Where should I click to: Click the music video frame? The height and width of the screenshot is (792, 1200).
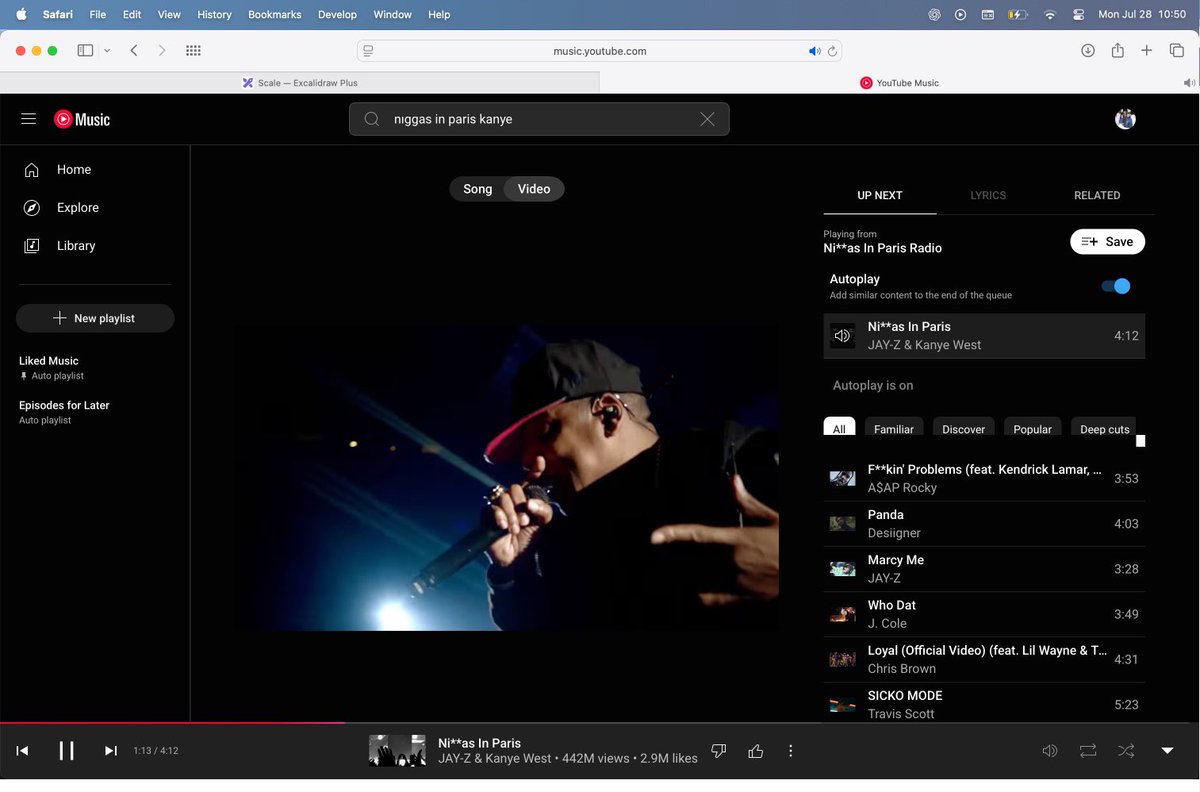[x=507, y=477]
